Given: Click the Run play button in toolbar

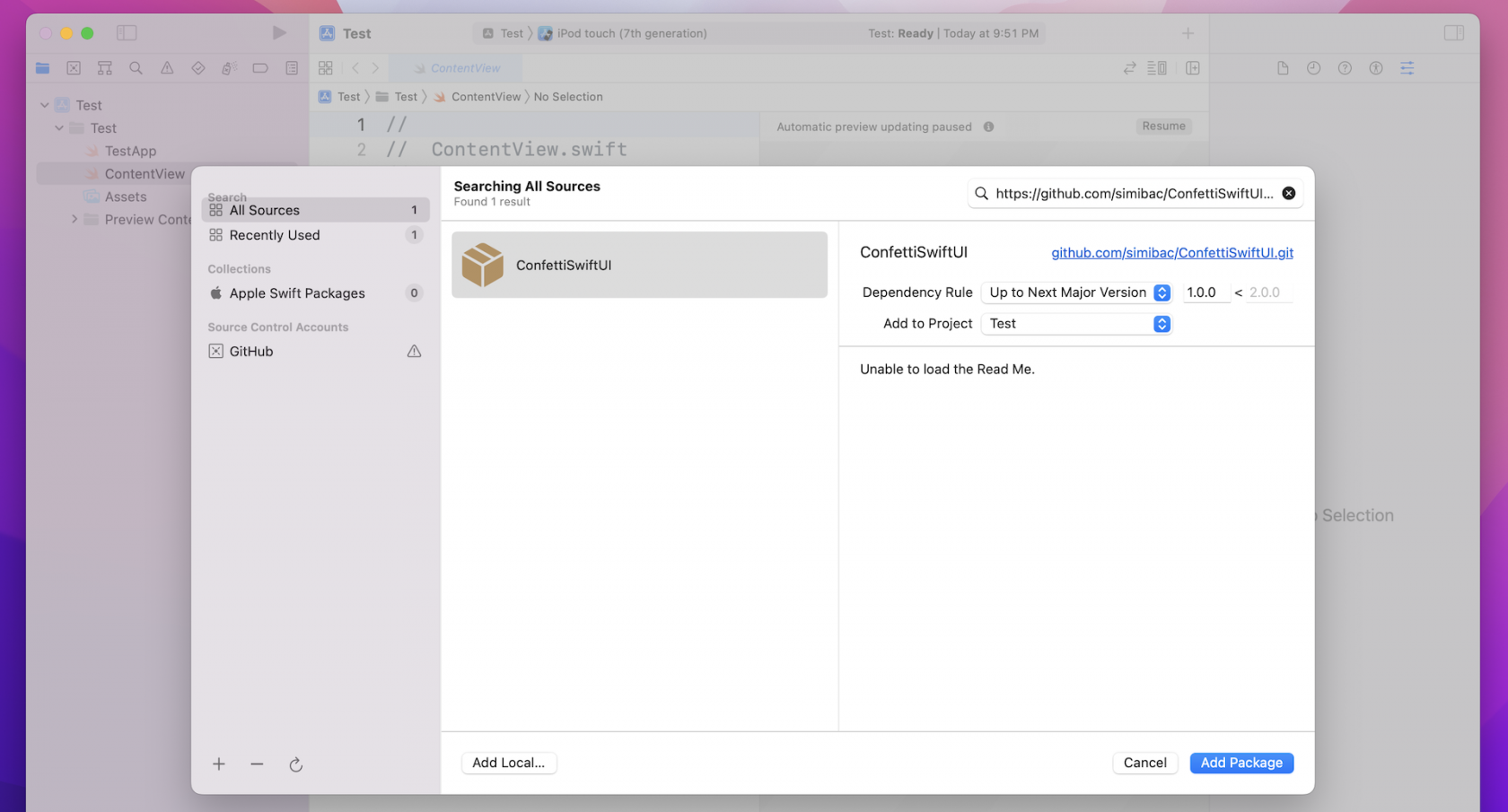Looking at the screenshot, I should tap(279, 33).
